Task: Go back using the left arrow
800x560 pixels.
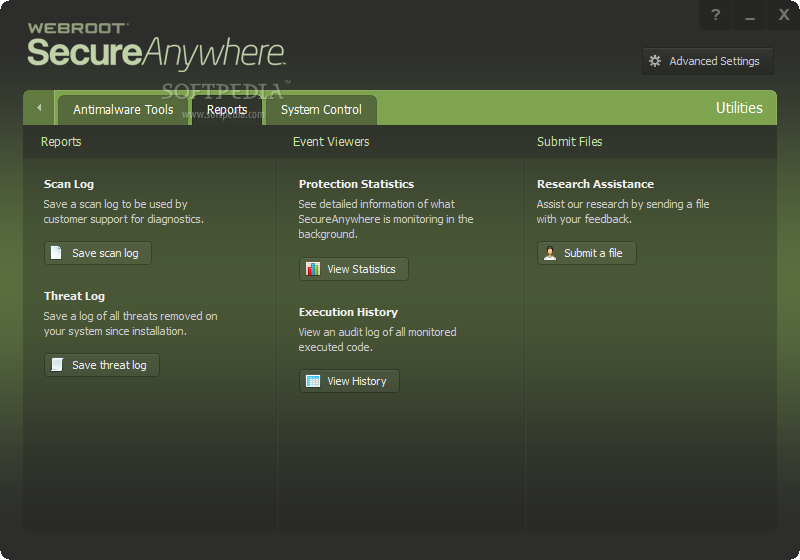Action: click(39, 108)
